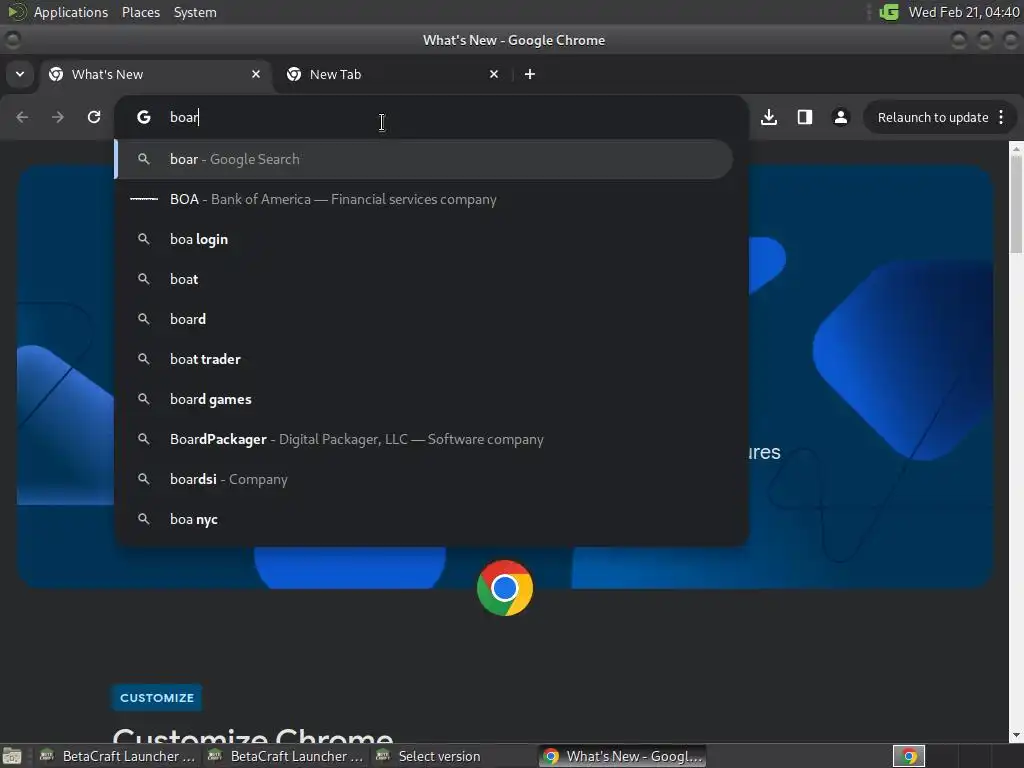
Task: Switch to first BetaCraft Launcher taskbar window
Action: click(x=118, y=756)
